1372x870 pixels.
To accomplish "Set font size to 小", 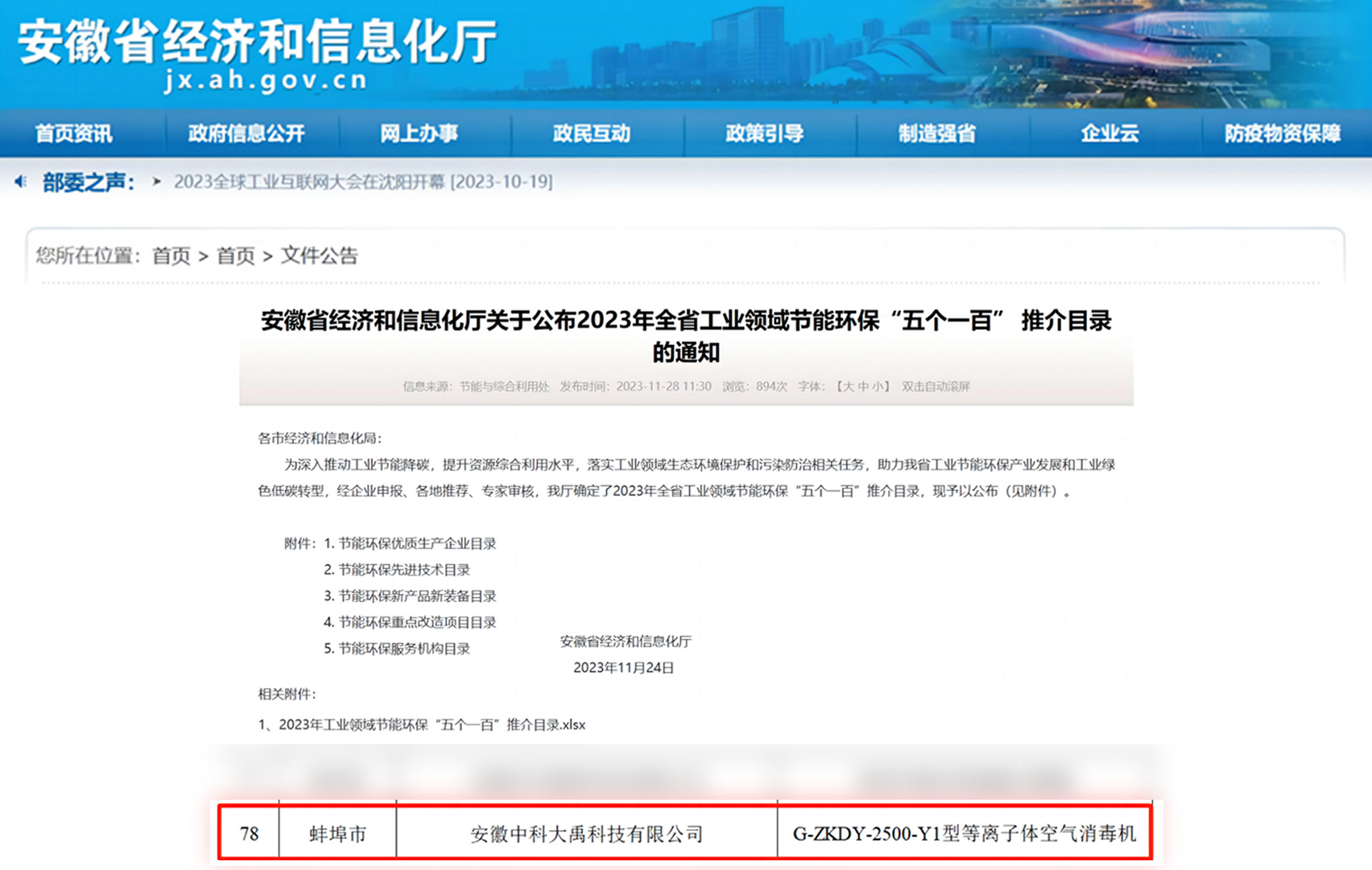I will 877,387.
